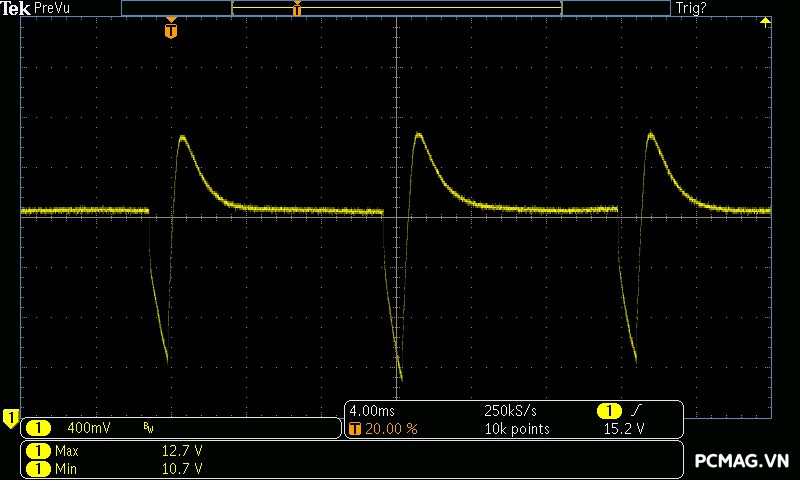Click the orange T icon beside 20.00 %
800x480 pixels.
355,428
